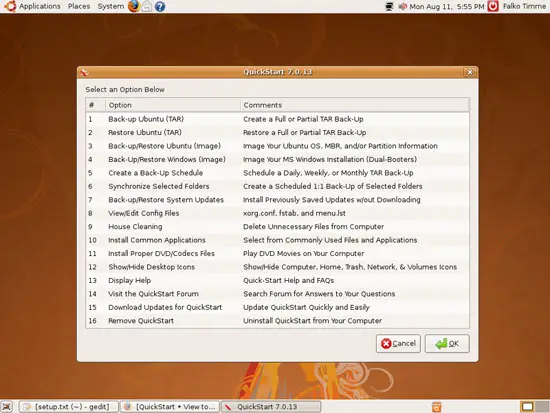Select Remove QuickStart row
The image size is (550, 413).
pyautogui.click(x=277, y=321)
